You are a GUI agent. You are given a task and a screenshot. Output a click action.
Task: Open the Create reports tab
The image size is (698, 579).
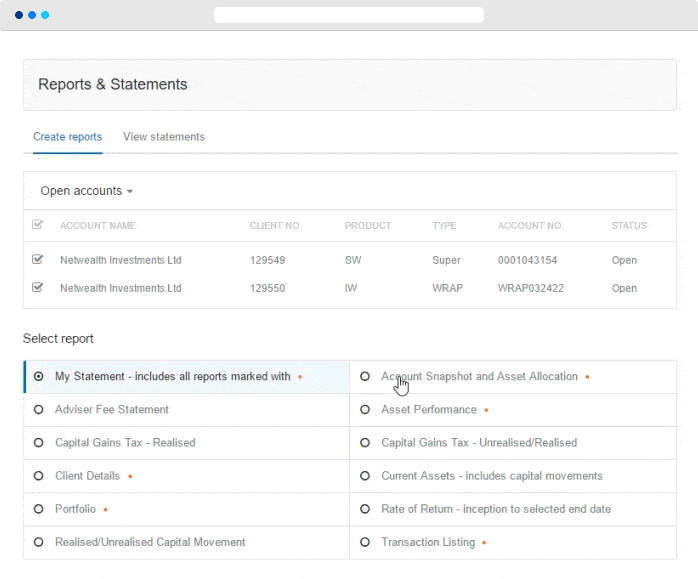(67, 137)
